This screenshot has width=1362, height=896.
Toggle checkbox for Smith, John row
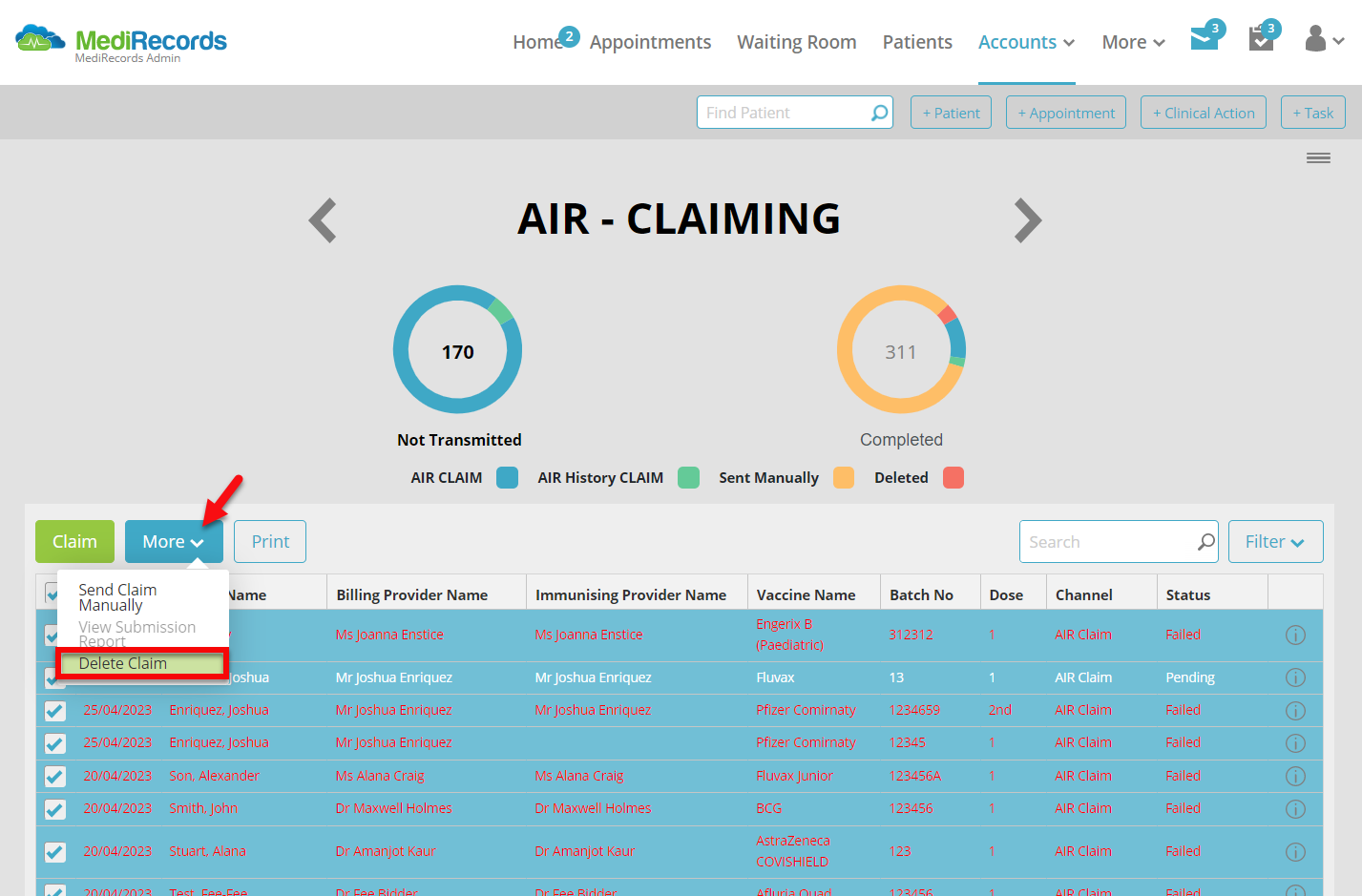click(55, 809)
